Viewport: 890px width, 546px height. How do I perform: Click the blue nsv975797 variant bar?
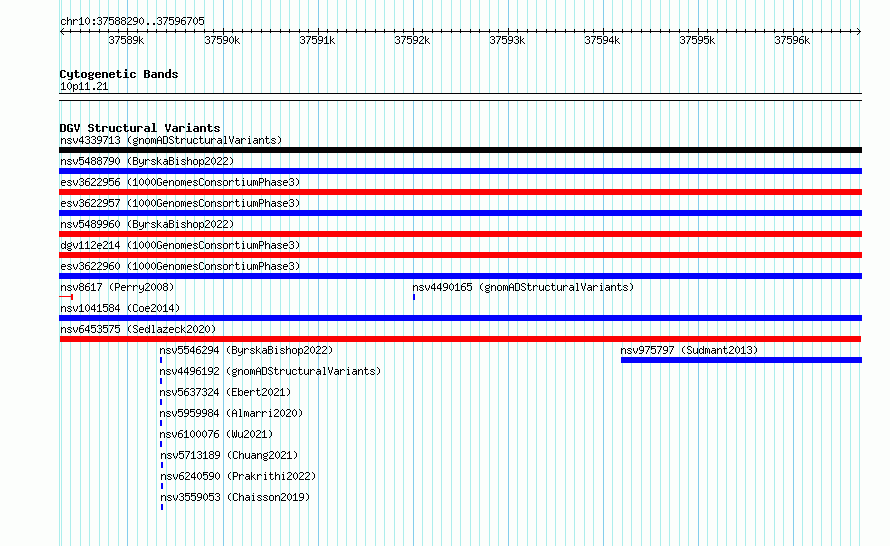pyautogui.click(x=741, y=360)
